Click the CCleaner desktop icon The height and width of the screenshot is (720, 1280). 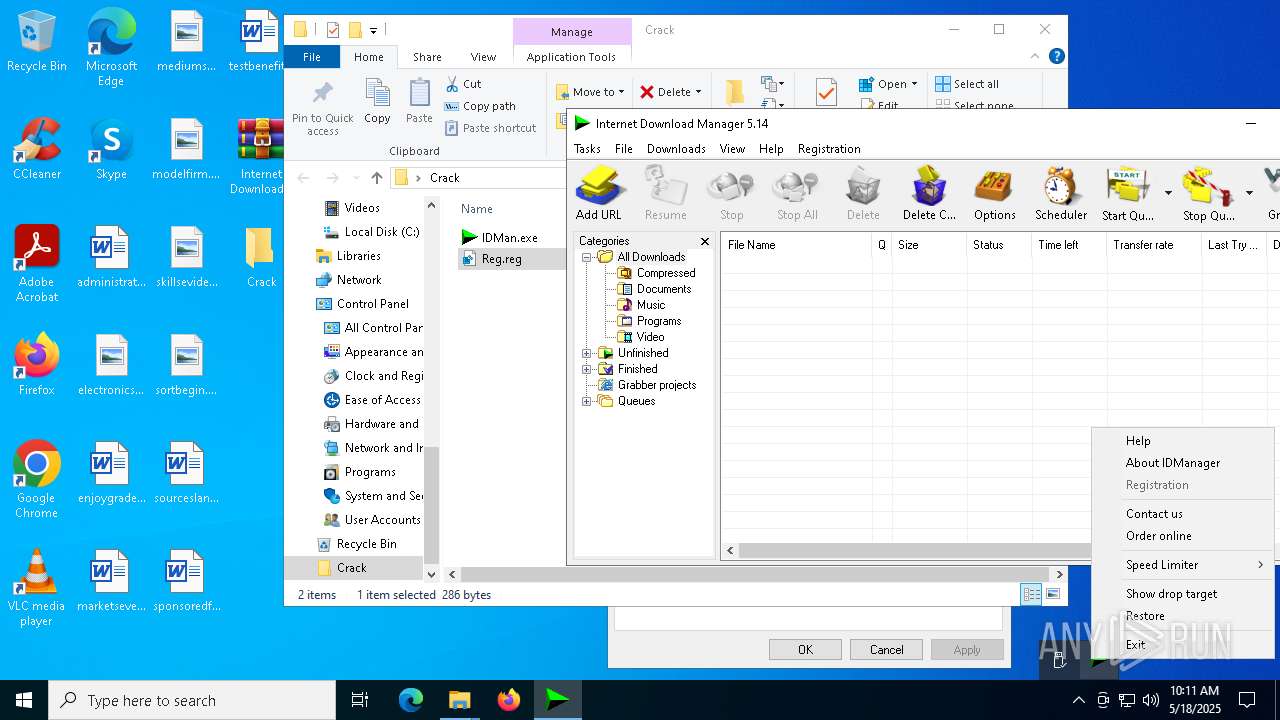point(37,150)
